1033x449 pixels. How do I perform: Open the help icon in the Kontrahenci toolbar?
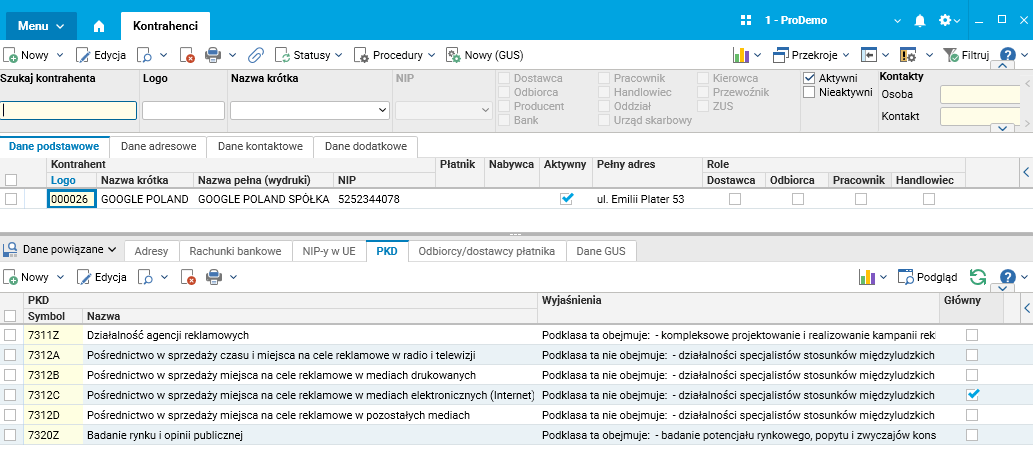click(x=1007, y=55)
